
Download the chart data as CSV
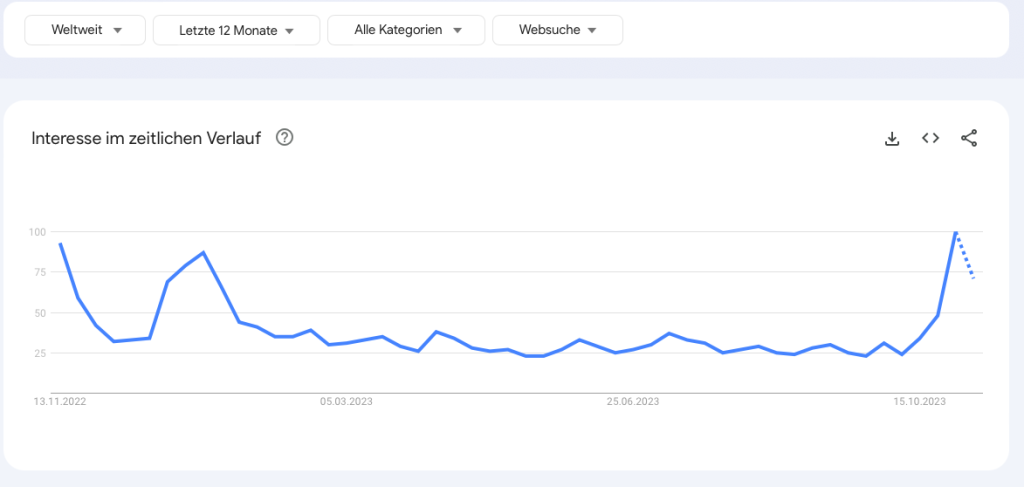coord(893,139)
